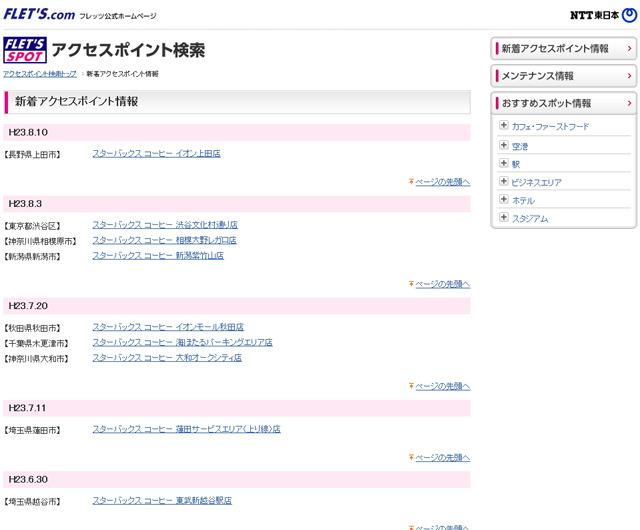This screenshot has height=530, width=640.
Task: Expand the ビジネスエリア plus icon
Action: coord(504,181)
